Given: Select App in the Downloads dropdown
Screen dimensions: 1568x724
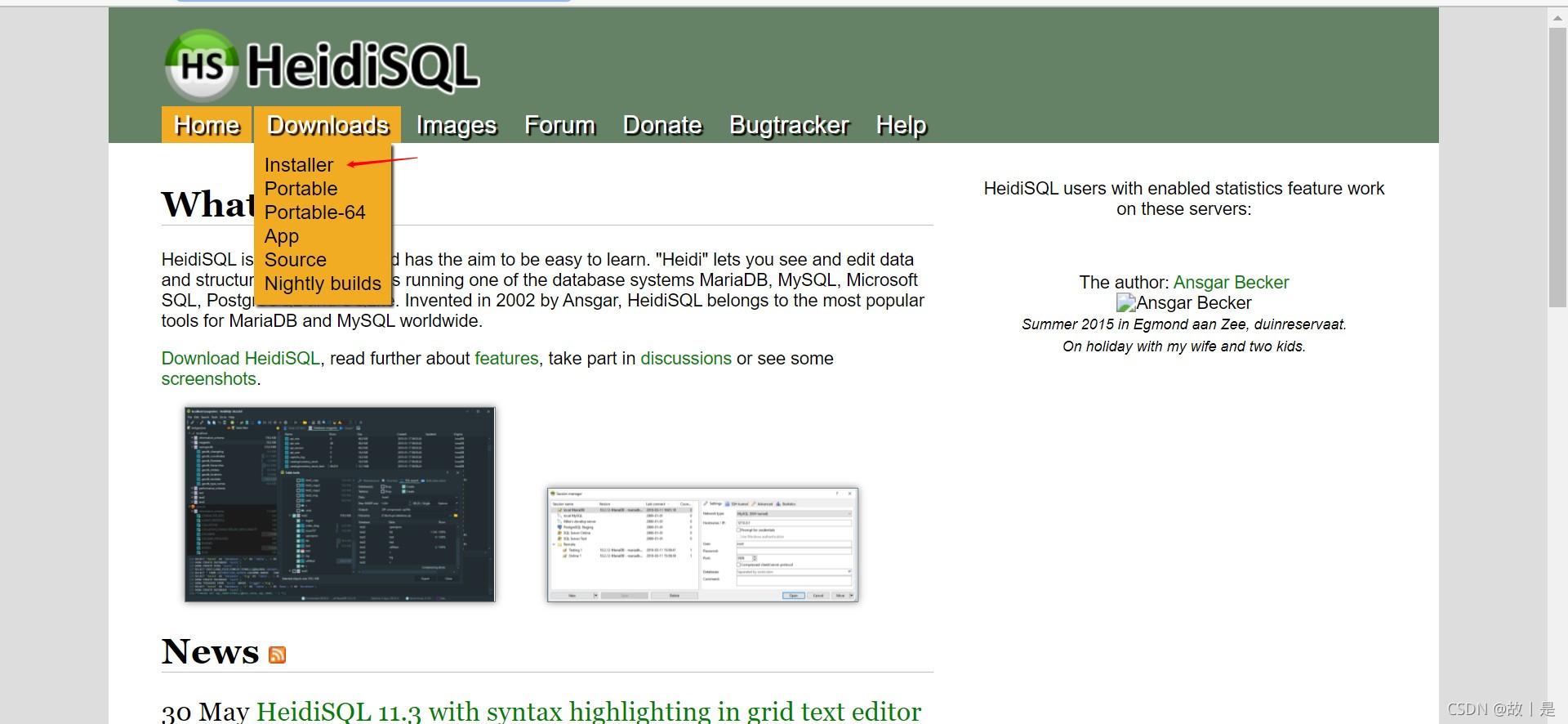Looking at the screenshot, I should 282,237.
